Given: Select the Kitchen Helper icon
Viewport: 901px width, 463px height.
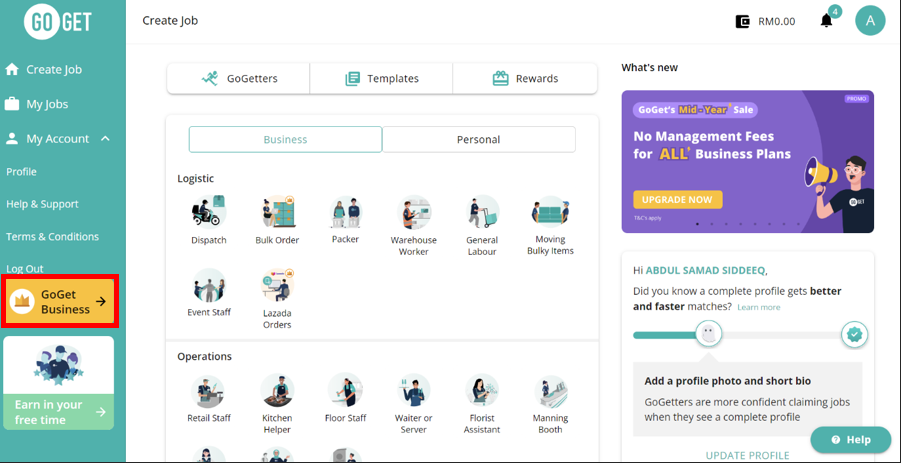Looking at the screenshot, I should [277, 391].
